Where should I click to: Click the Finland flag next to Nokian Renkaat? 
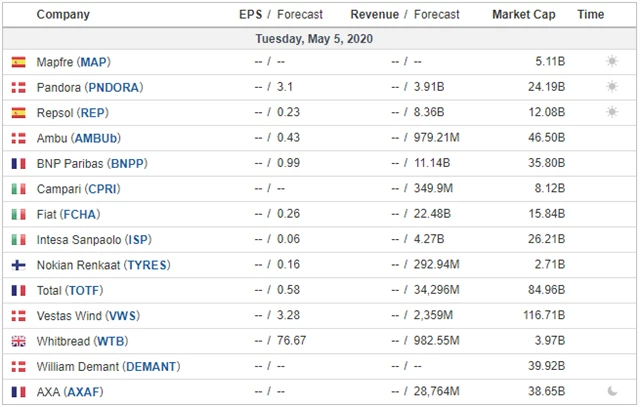18,265
